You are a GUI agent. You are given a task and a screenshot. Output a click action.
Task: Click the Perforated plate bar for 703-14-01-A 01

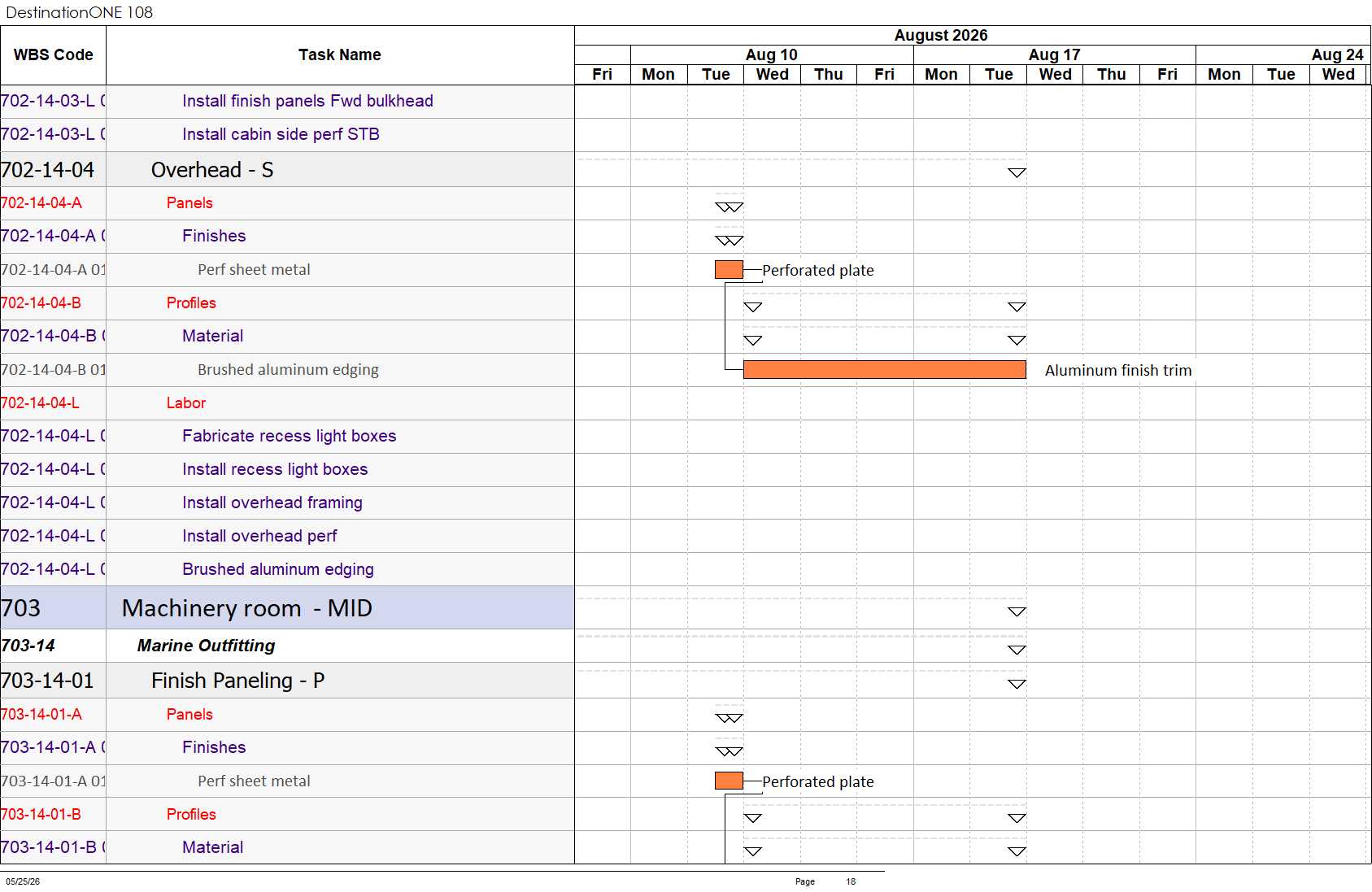[729, 781]
